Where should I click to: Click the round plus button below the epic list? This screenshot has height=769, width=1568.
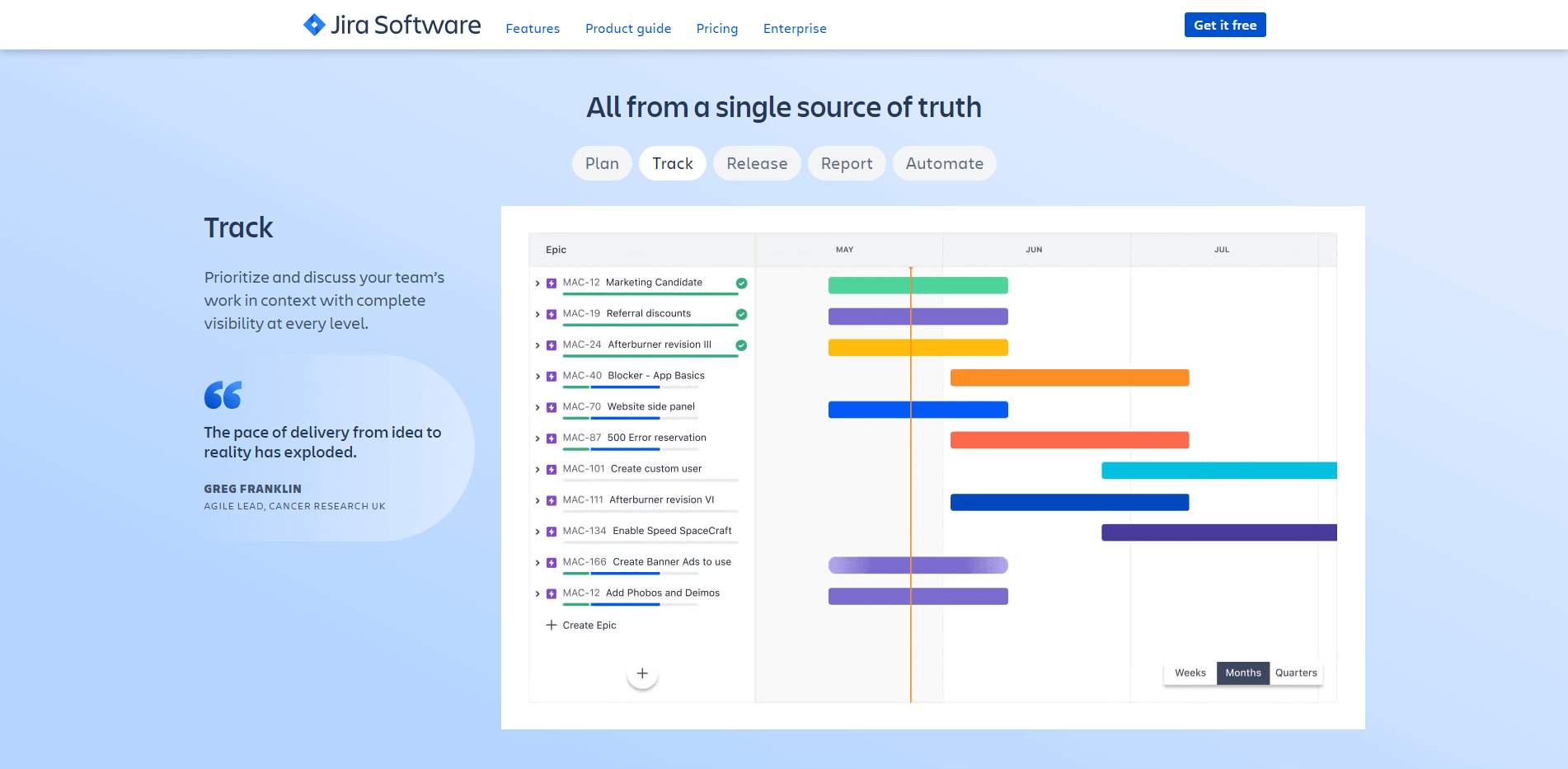click(x=642, y=673)
